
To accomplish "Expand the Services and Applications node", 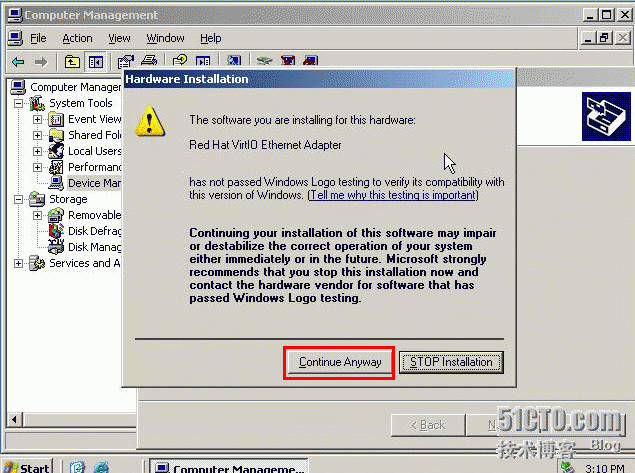I will 18,264.
